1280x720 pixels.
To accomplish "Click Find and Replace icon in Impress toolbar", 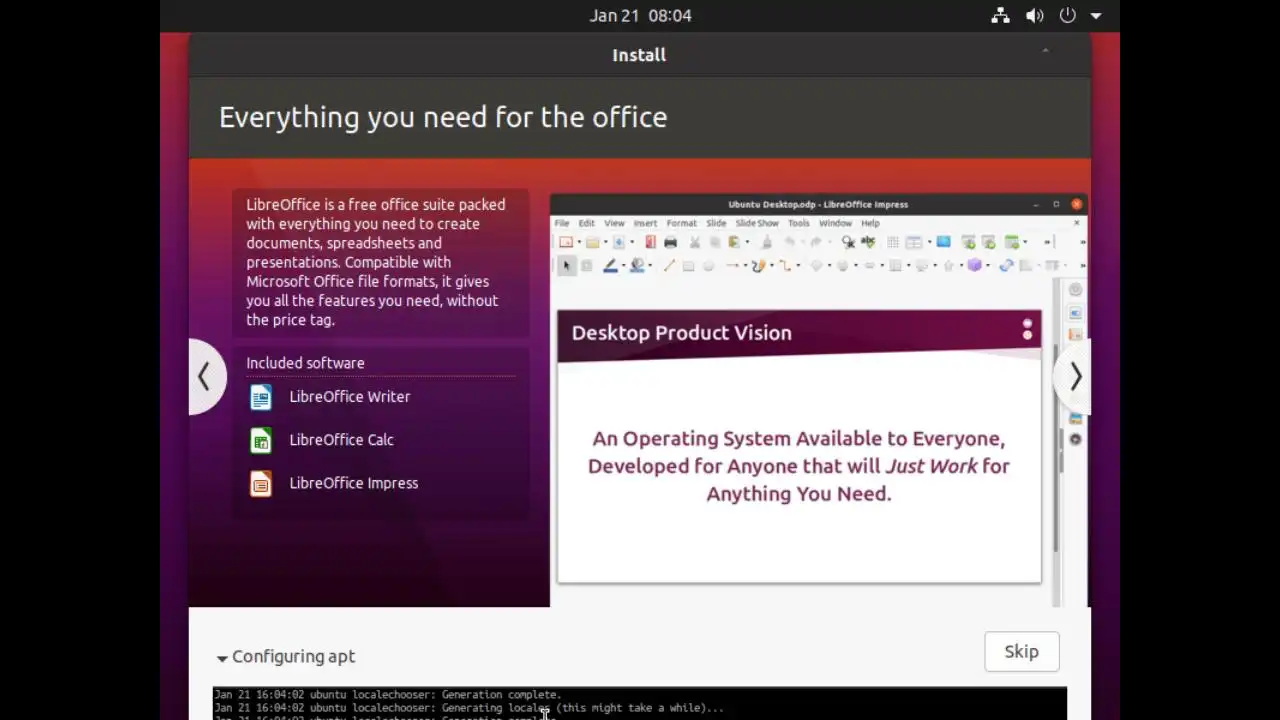I will (848, 242).
